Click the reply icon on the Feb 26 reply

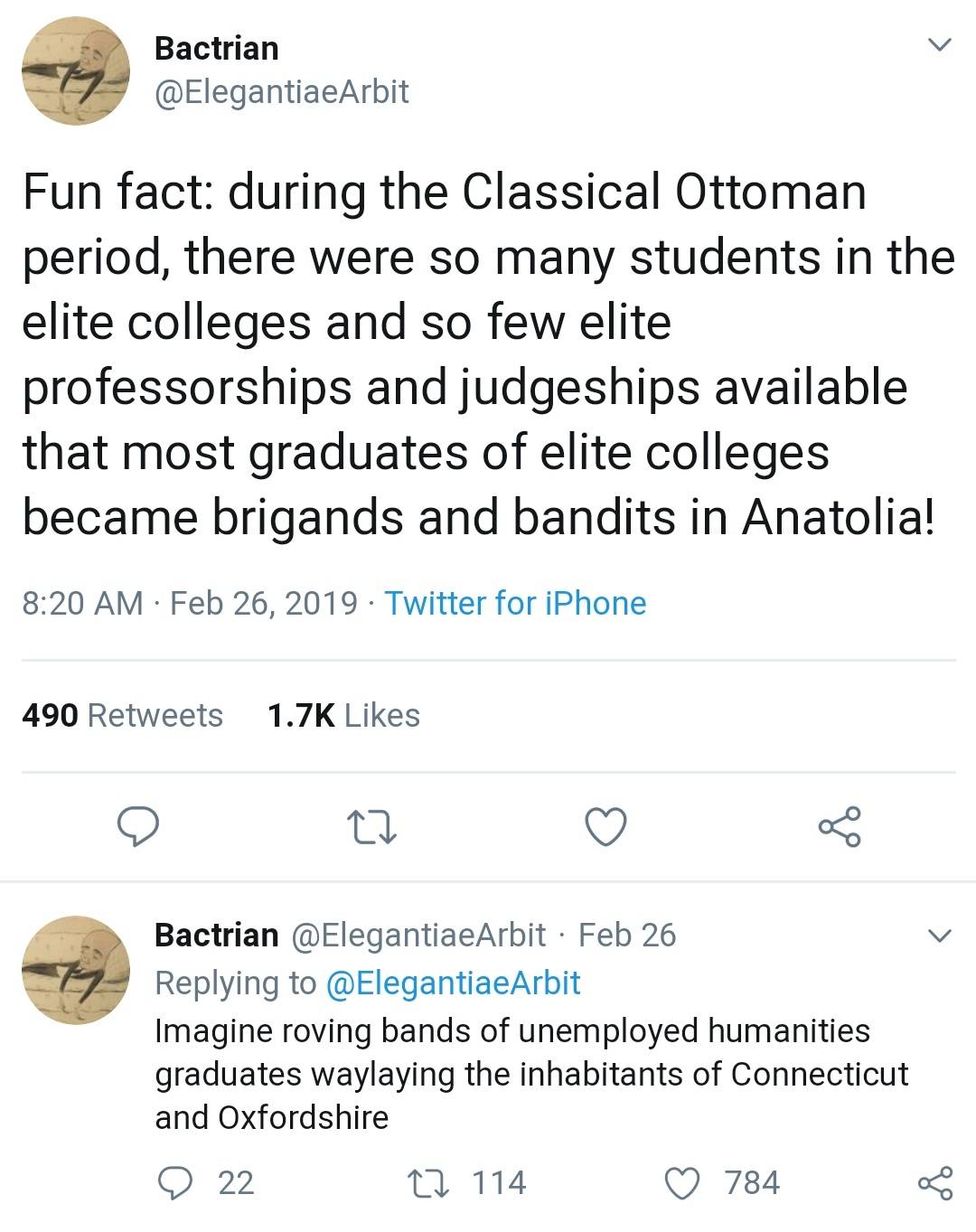coord(177,1181)
